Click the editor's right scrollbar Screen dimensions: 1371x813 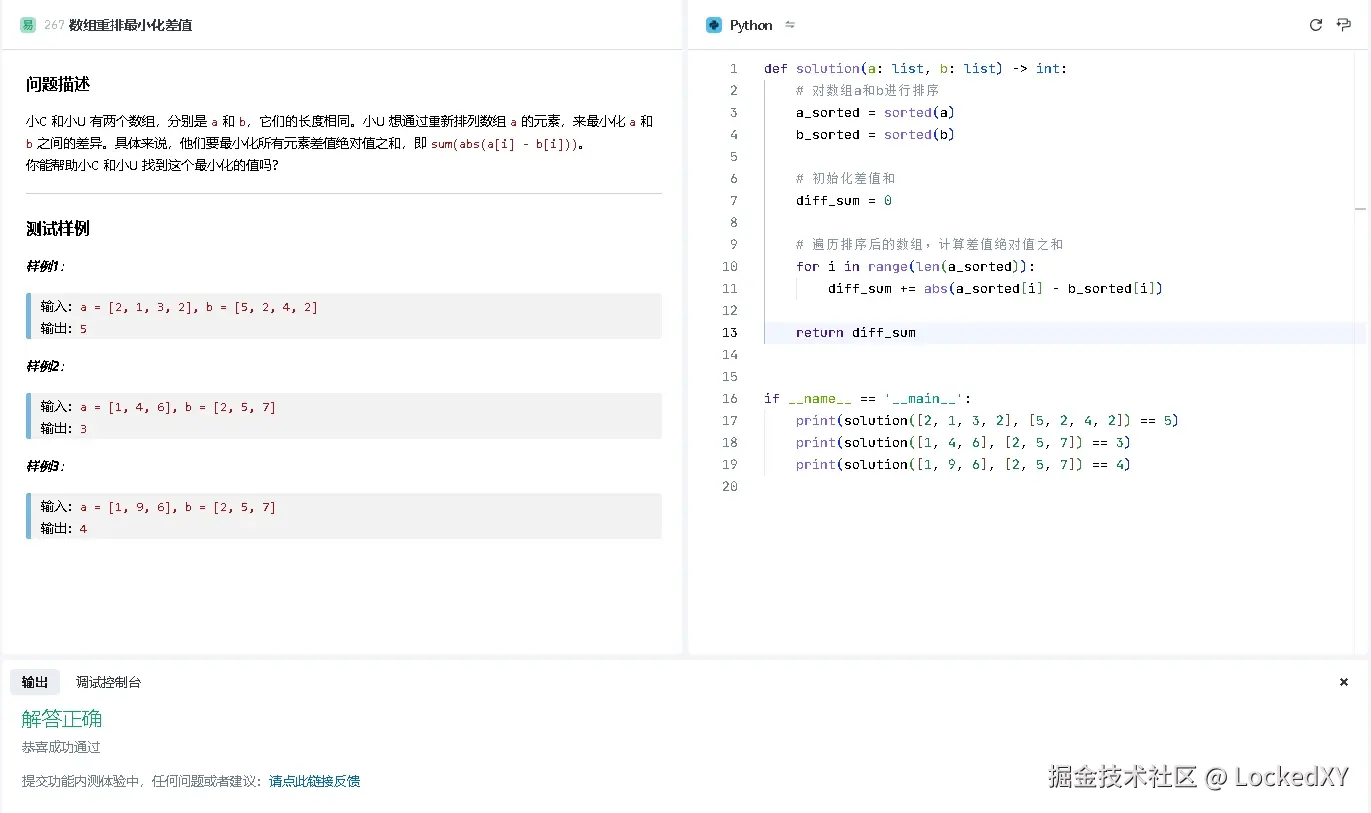[x=1362, y=210]
